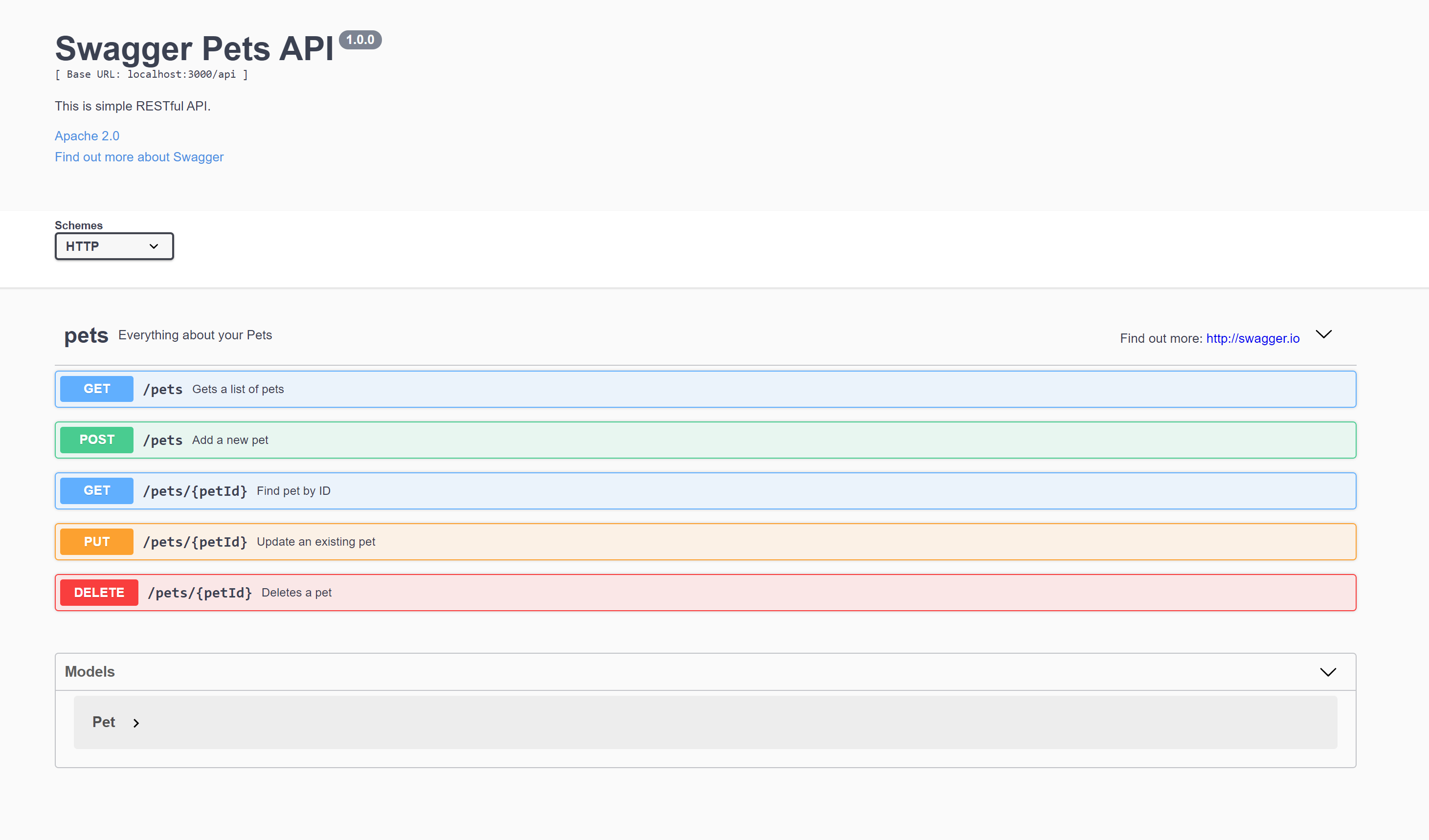Click the Models section heading

pyautogui.click(x=89, y=672)
